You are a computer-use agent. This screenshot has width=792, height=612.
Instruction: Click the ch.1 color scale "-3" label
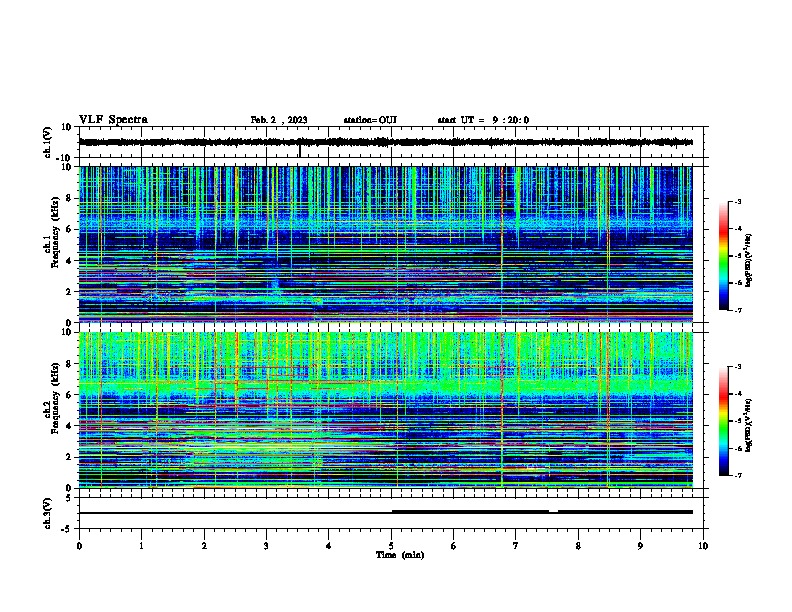coord(738,201)
